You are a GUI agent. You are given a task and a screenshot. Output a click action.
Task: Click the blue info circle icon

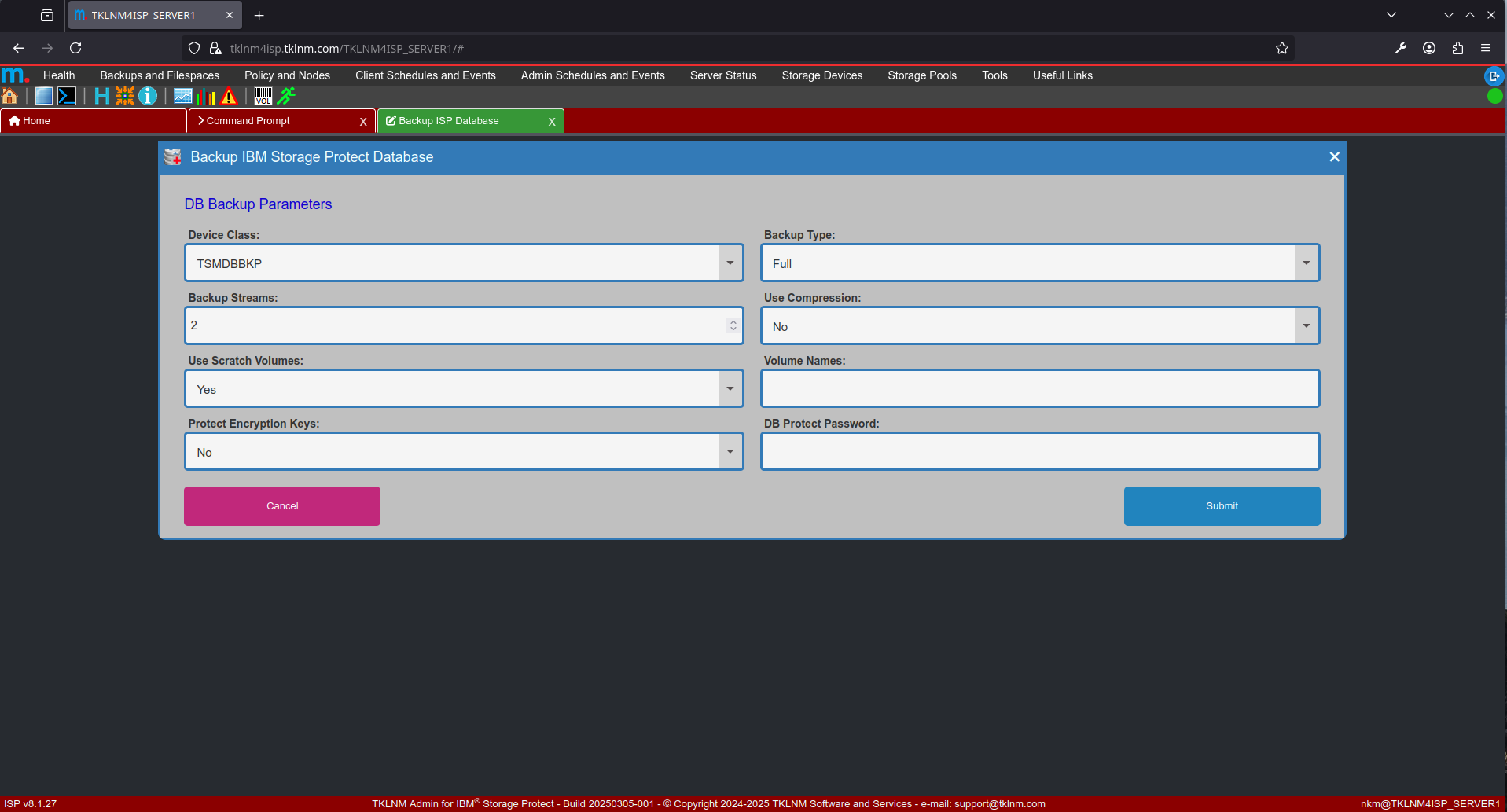pyautogui.click(x=148, y=96)
